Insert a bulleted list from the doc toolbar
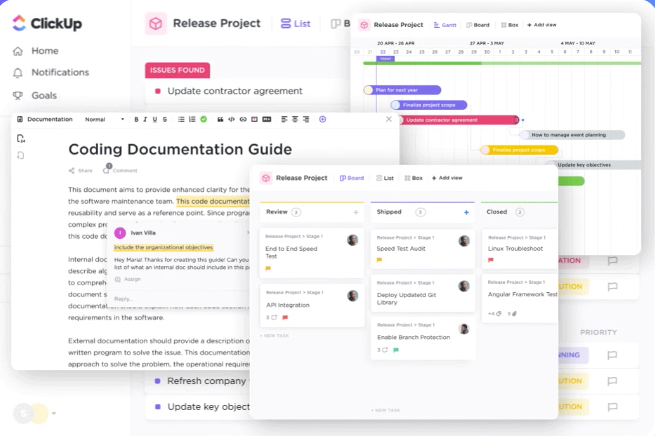This screenshot has width=655, height=436. click(x=181, y=119)
